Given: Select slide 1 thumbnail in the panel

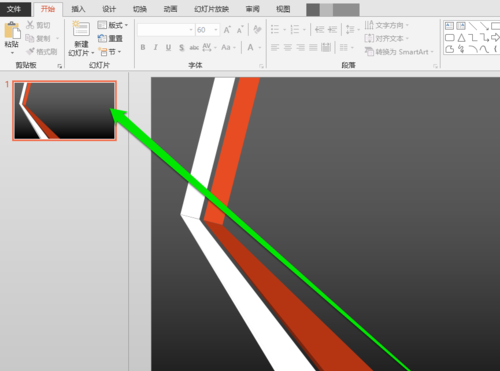Looking at the screenshot, I should point(64,111).
